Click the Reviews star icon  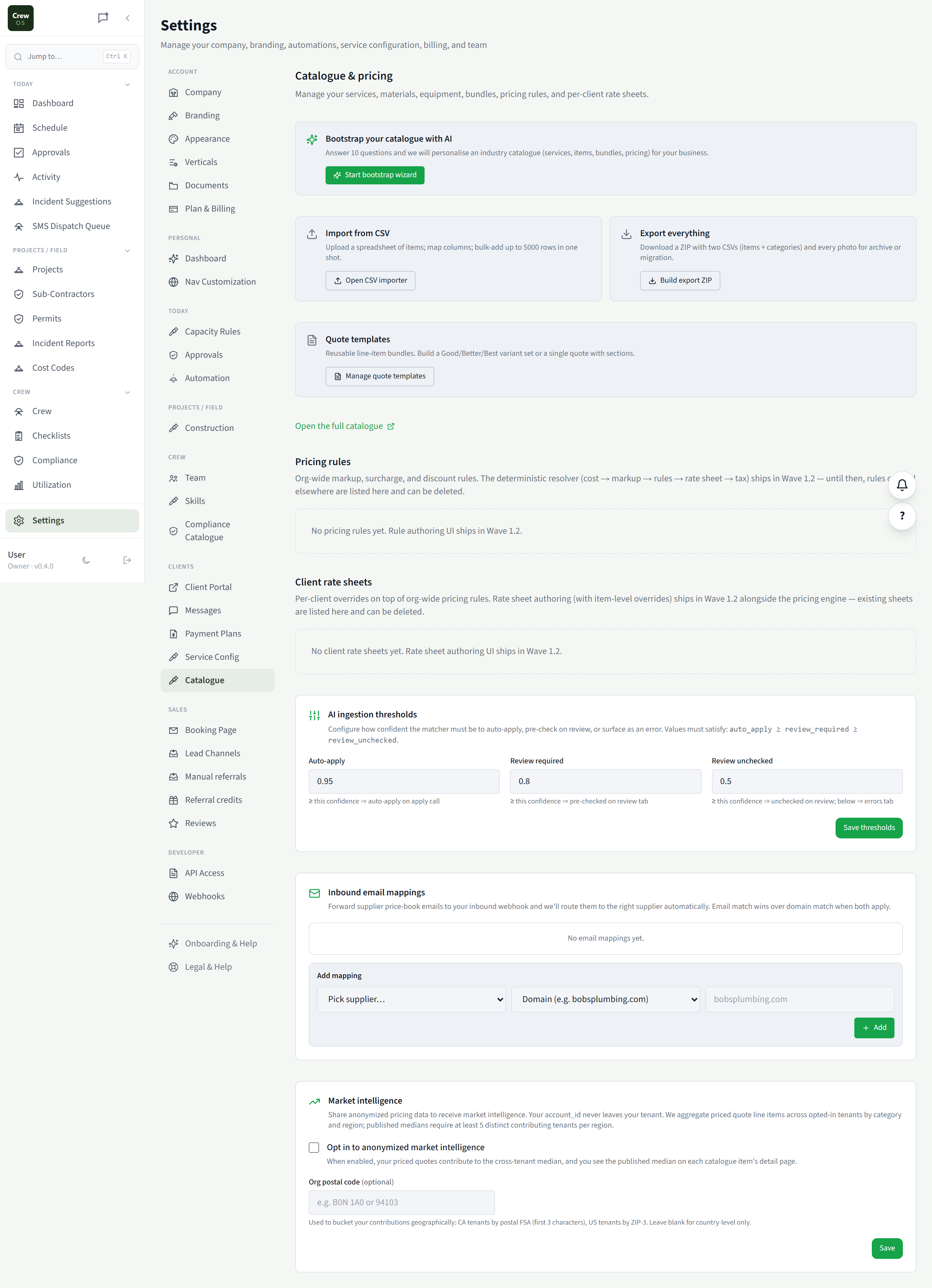pyautogui.click(x=173, y=824)
